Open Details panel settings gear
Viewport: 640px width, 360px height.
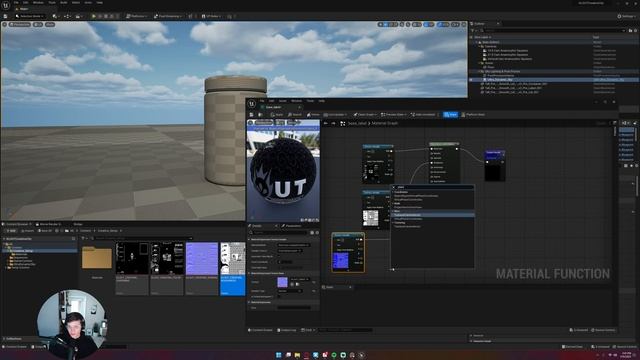pos(317,233)
